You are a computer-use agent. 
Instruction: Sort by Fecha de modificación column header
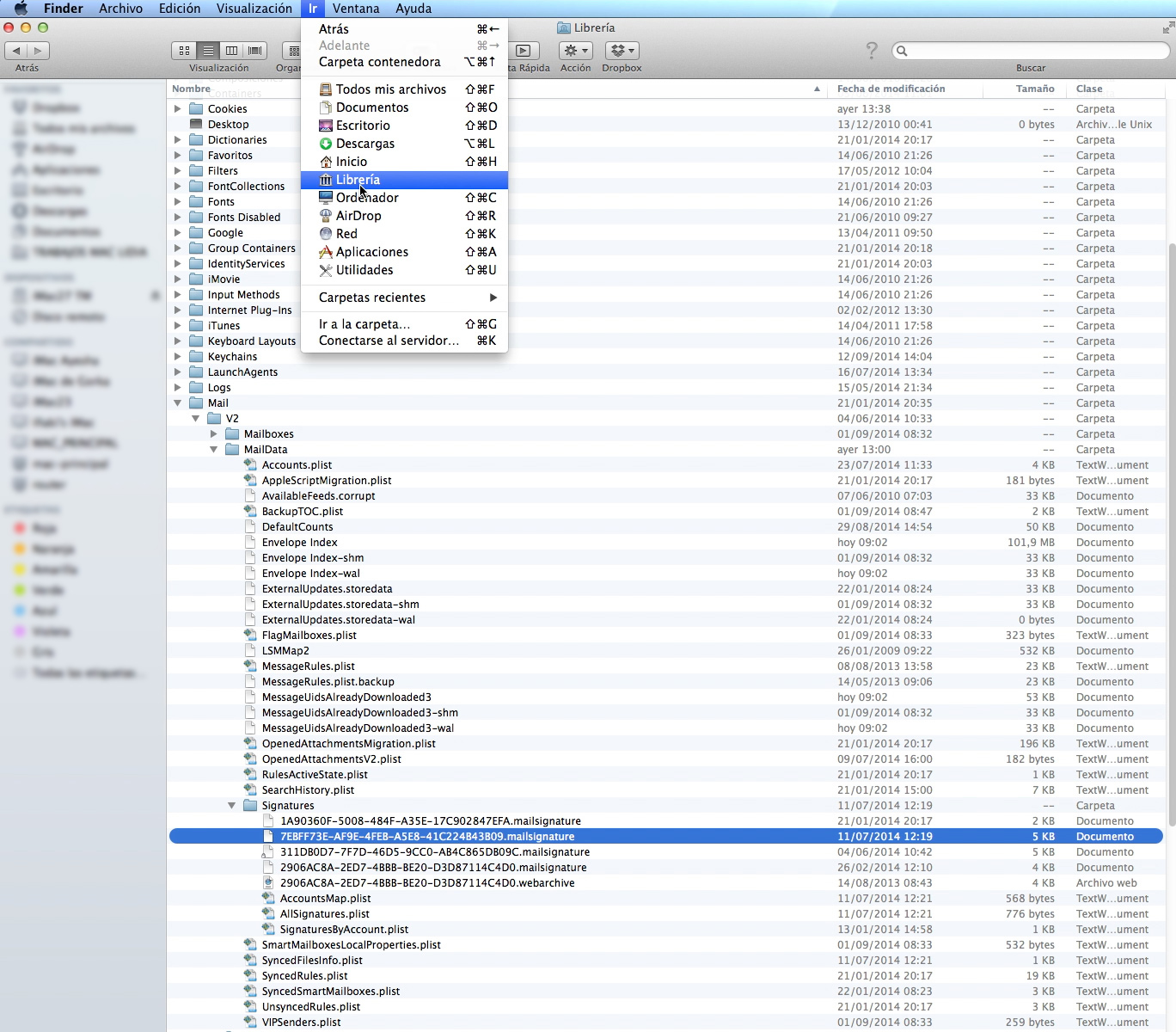click(905, 89)
